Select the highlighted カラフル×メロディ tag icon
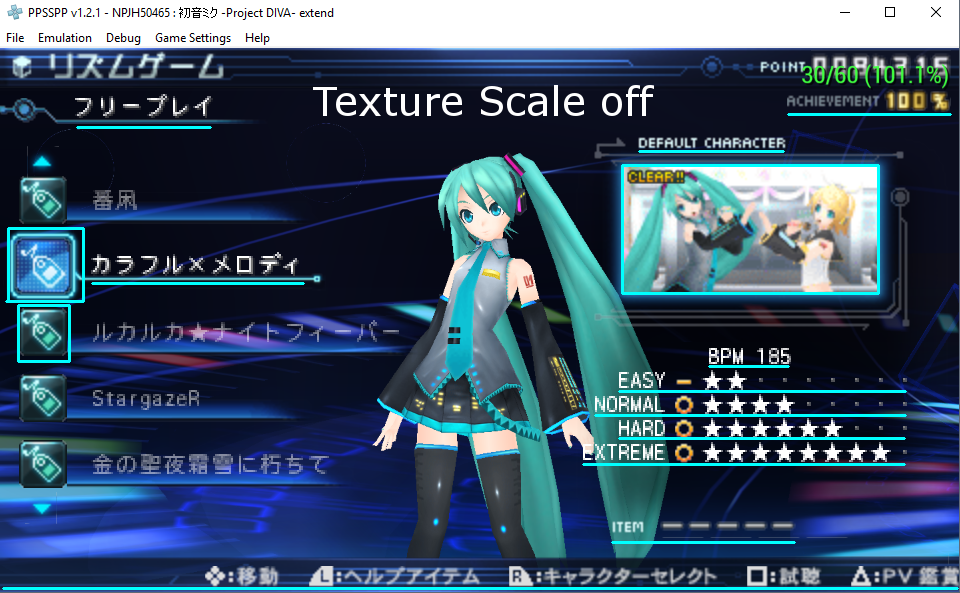 pos(45,265)
